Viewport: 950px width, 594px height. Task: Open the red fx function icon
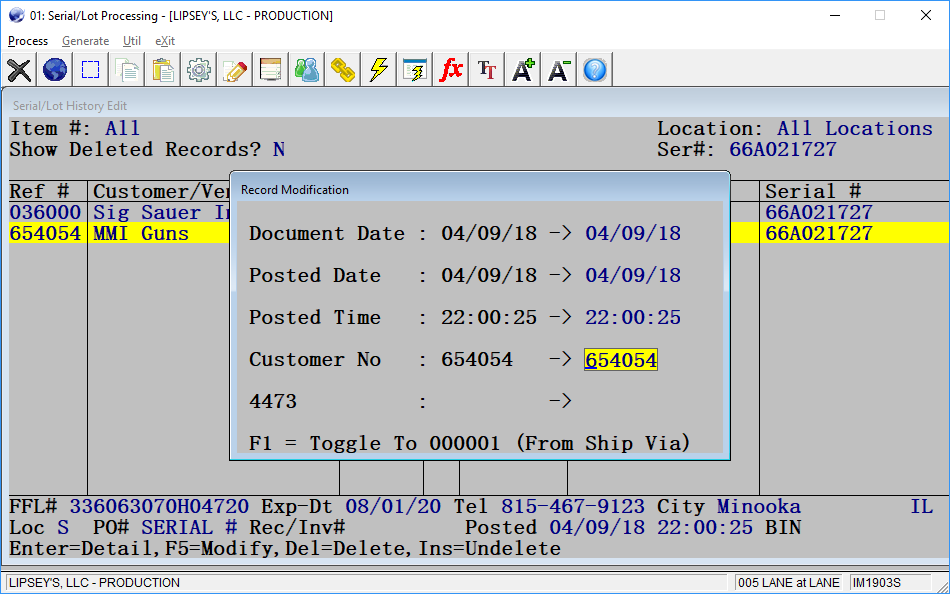[x=451, y=70]
